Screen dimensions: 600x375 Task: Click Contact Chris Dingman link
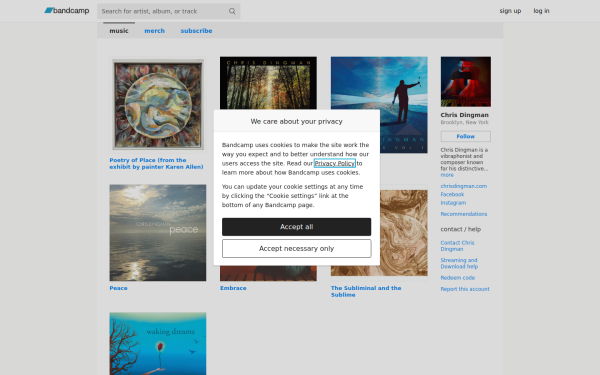[457, 246]
